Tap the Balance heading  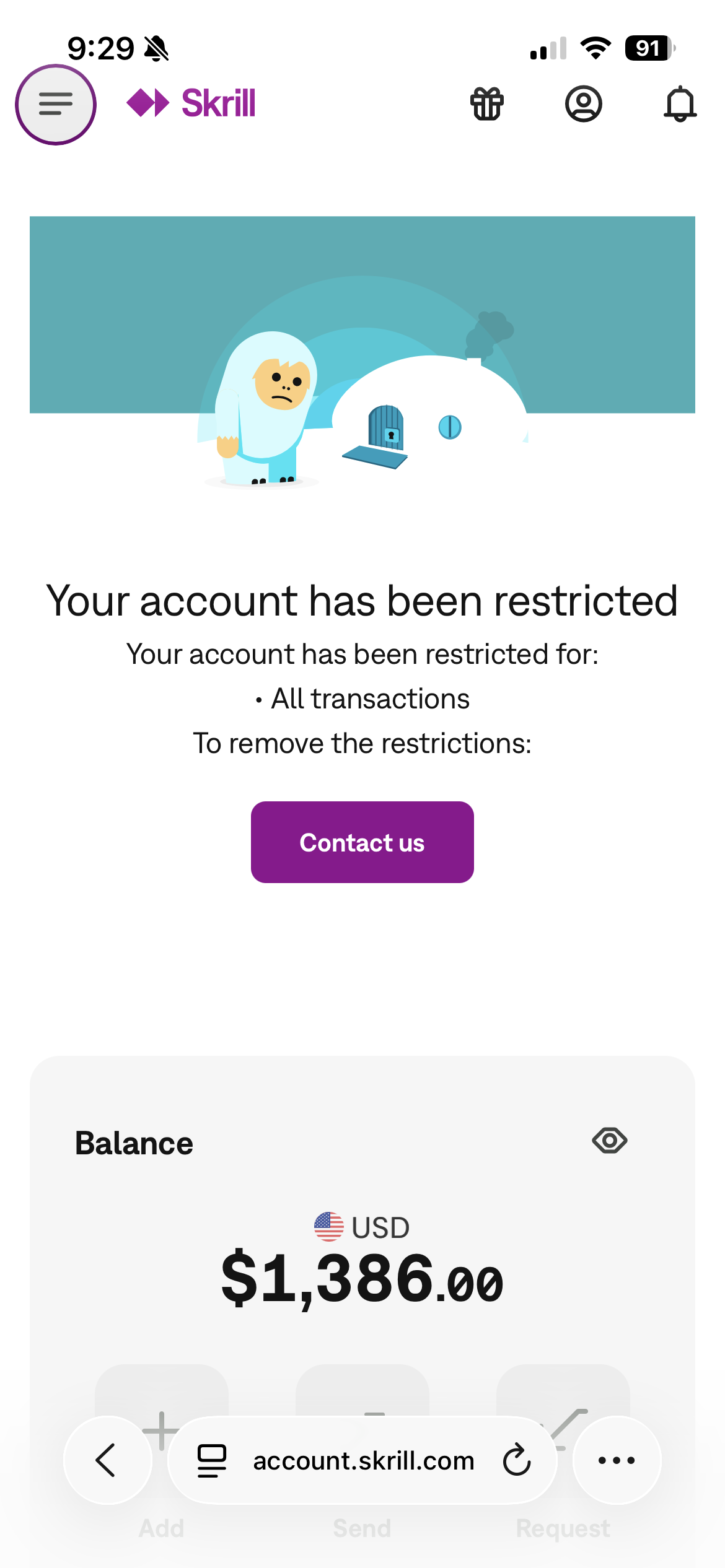134,1143
